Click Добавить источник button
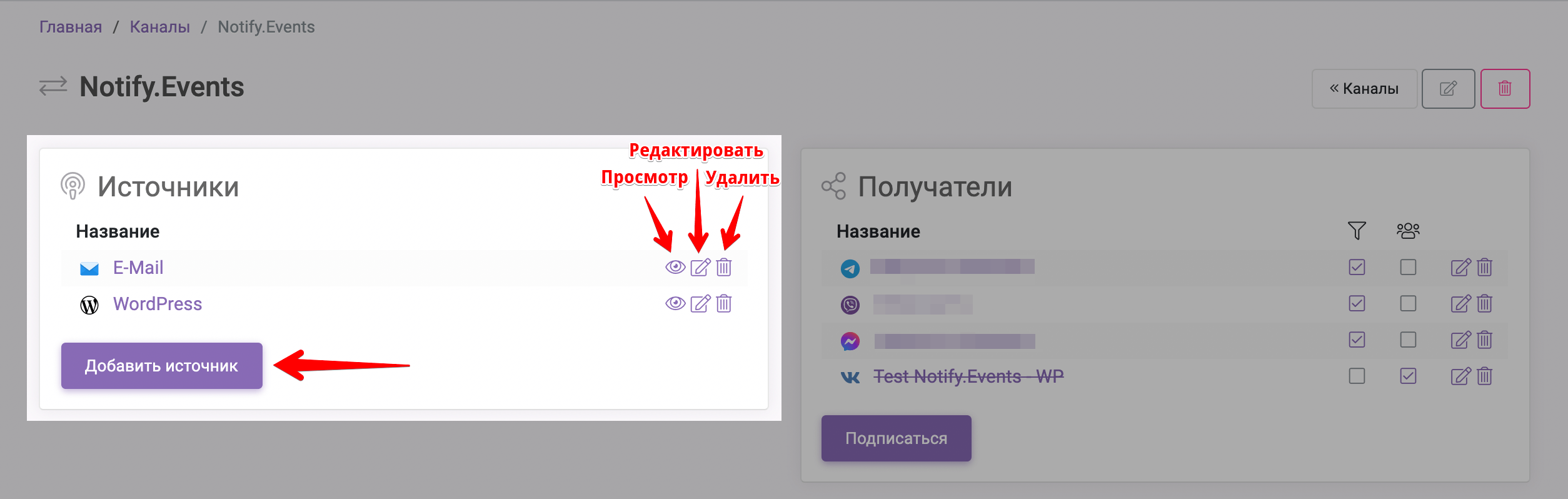The width and height of the screenshot is (1568, 499). [x=162, y=366]
